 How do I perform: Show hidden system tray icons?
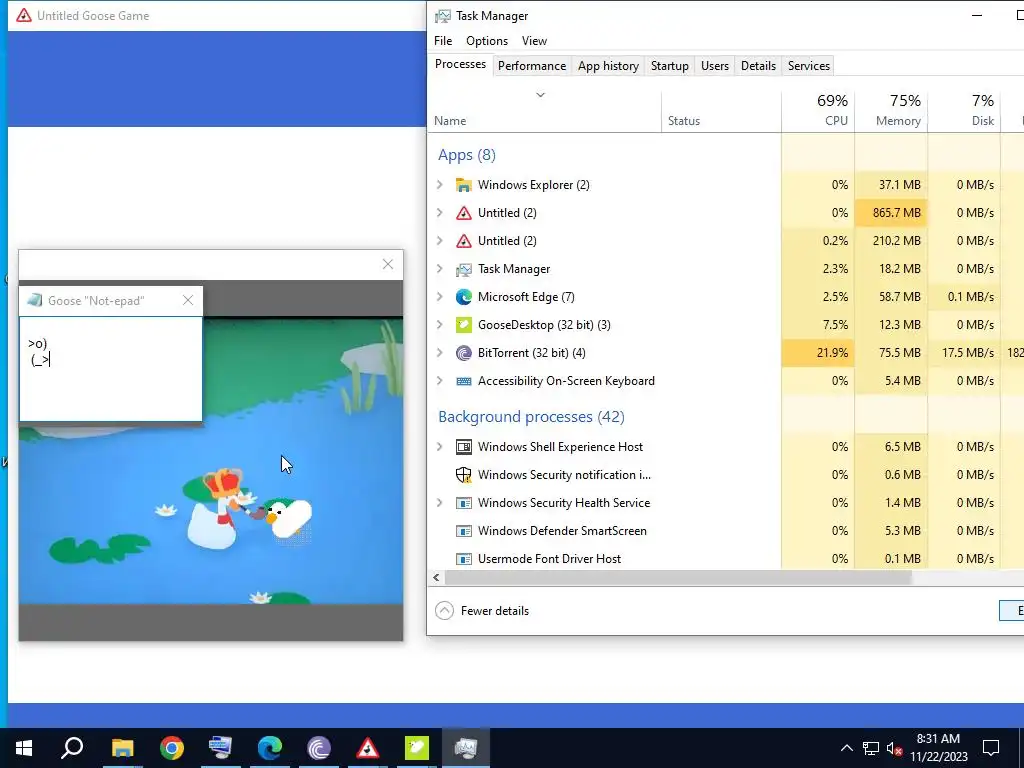(x=846, y=748)
